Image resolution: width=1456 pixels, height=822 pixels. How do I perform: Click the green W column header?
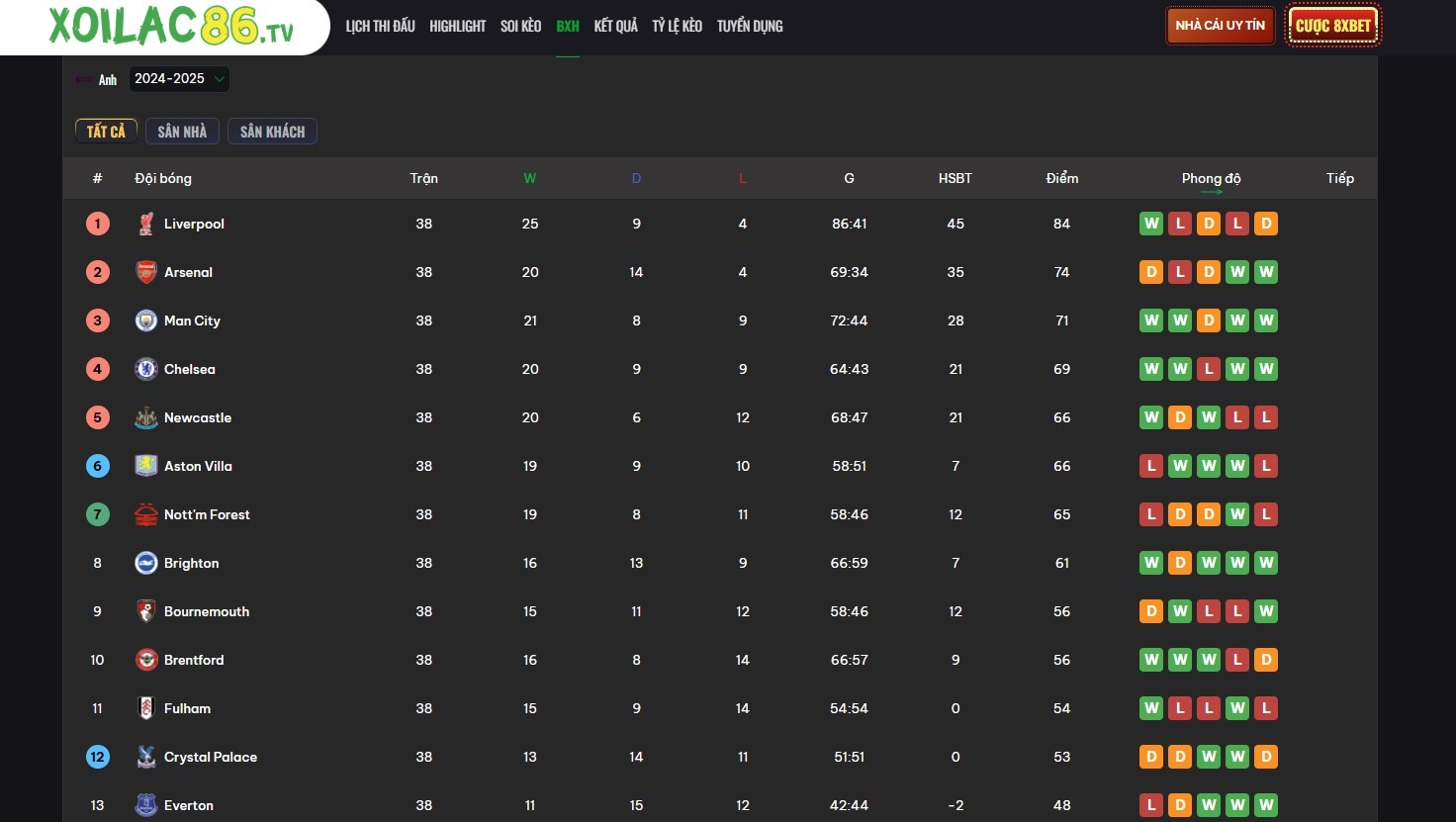click(x=530, y=178)
